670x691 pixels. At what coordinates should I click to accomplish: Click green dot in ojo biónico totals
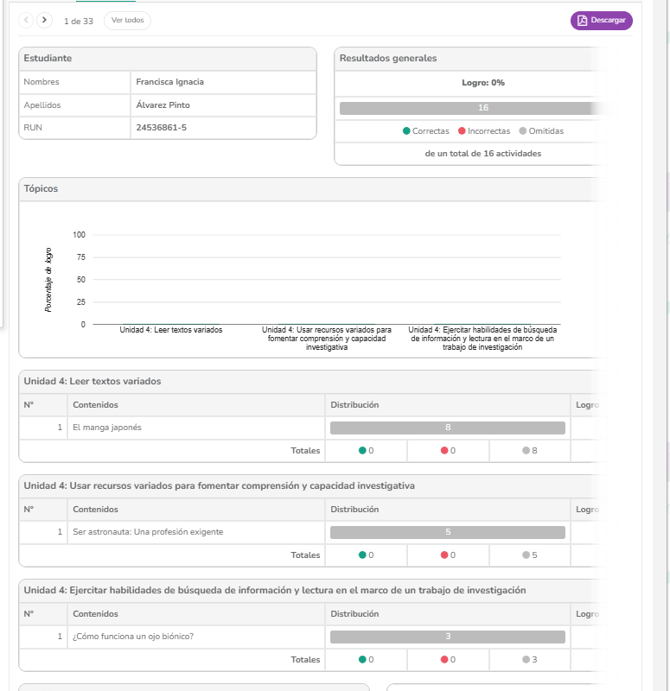tap(363, 659)
